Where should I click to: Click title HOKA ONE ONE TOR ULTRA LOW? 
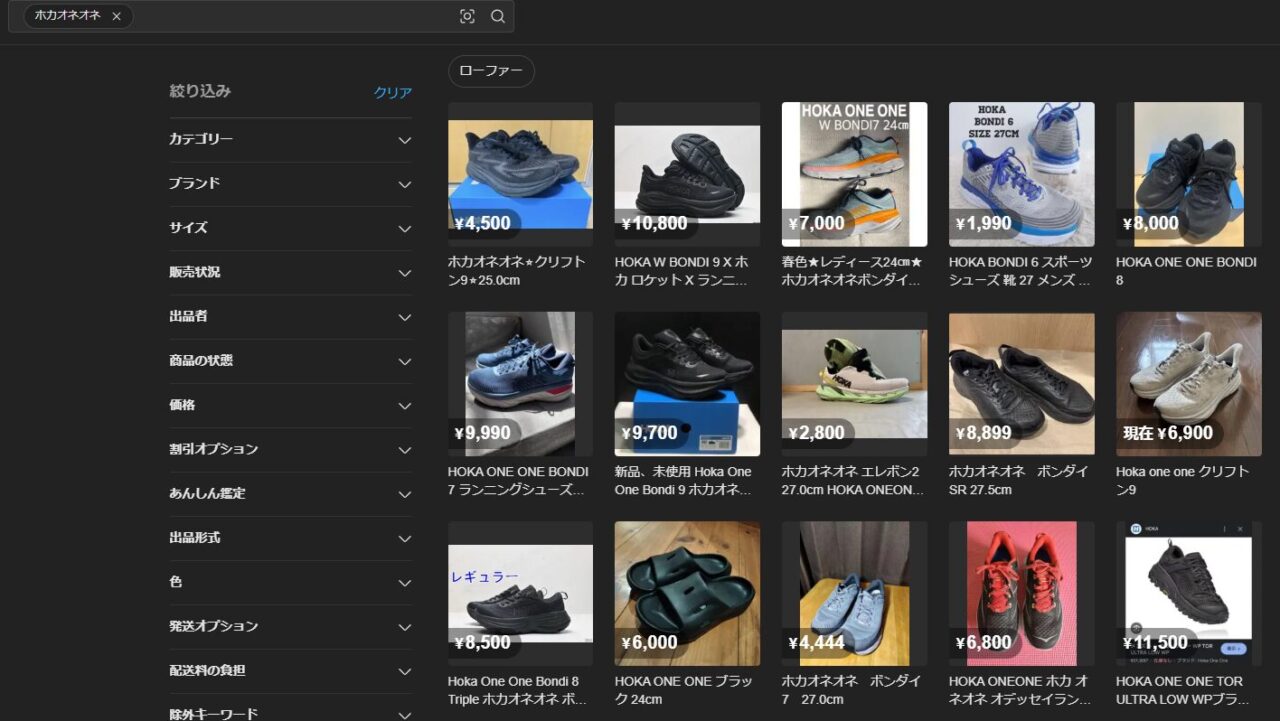[x=1181, y=690]
